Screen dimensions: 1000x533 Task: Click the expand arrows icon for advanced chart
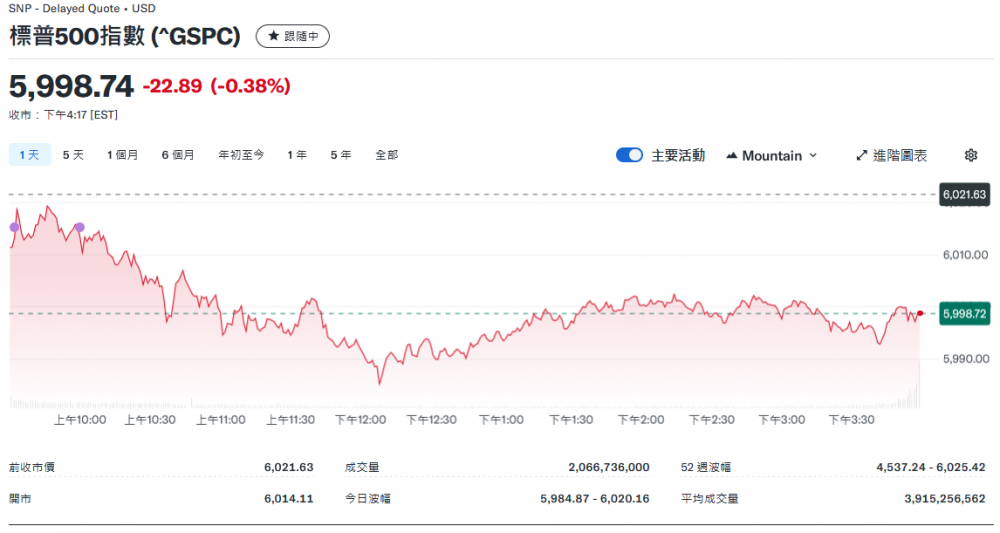862,155
